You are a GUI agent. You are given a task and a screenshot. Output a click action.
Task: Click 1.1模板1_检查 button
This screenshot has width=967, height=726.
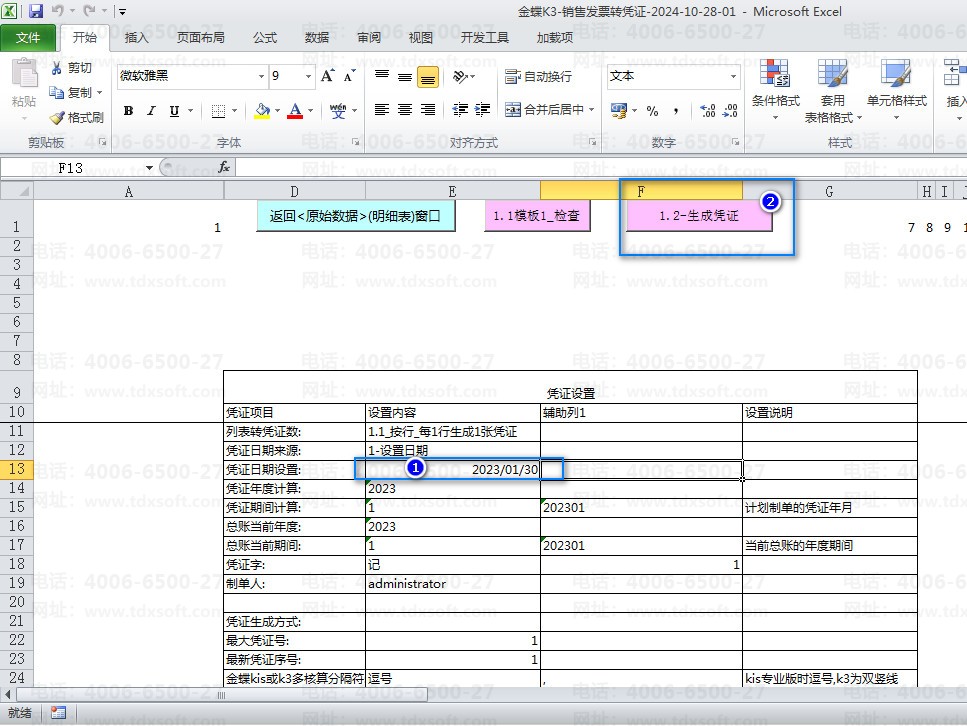(x=537, y=216)
